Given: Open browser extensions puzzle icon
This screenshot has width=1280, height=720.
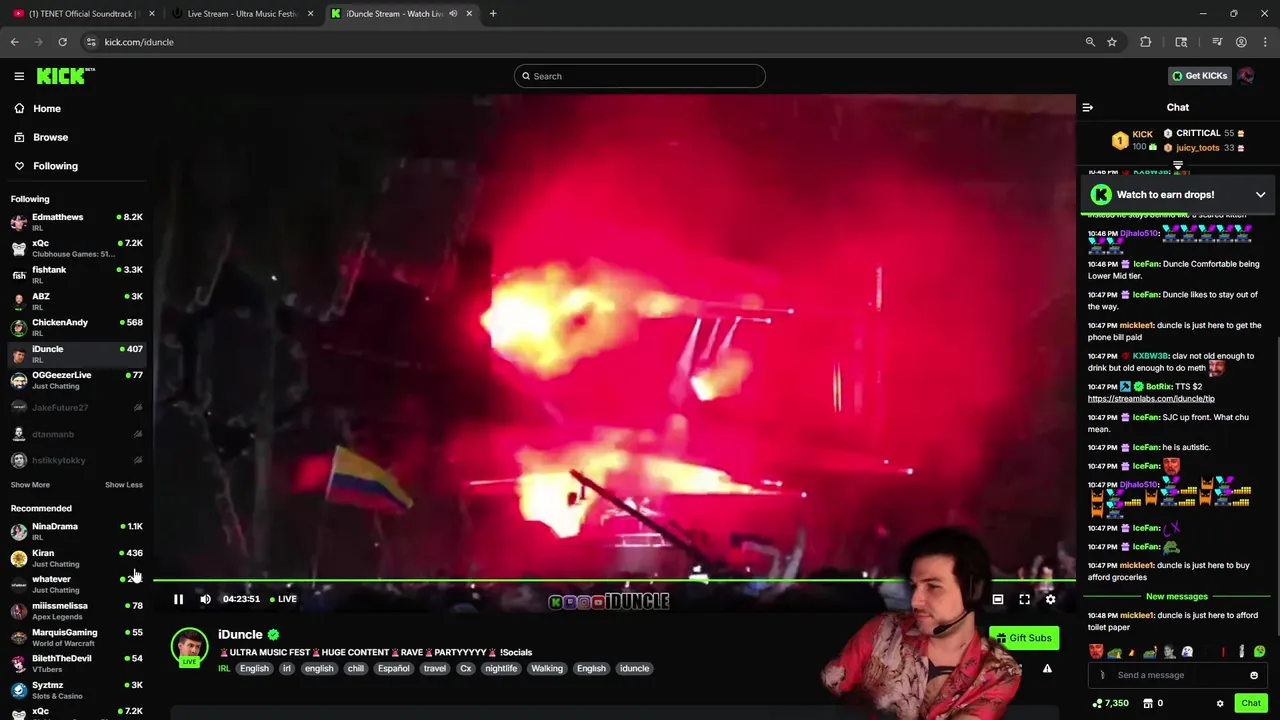Looking at the screenshot, I should pyautogui.click(x=1146, y=42).
